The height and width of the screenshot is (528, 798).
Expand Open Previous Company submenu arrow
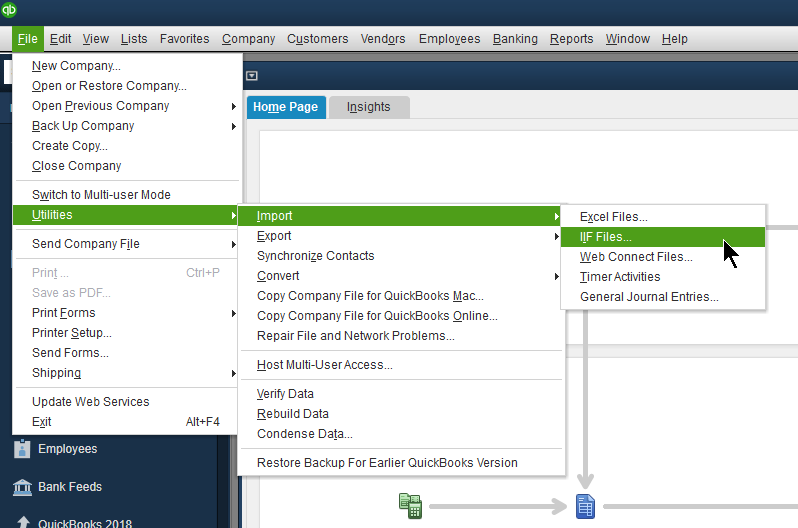(234, 106)
